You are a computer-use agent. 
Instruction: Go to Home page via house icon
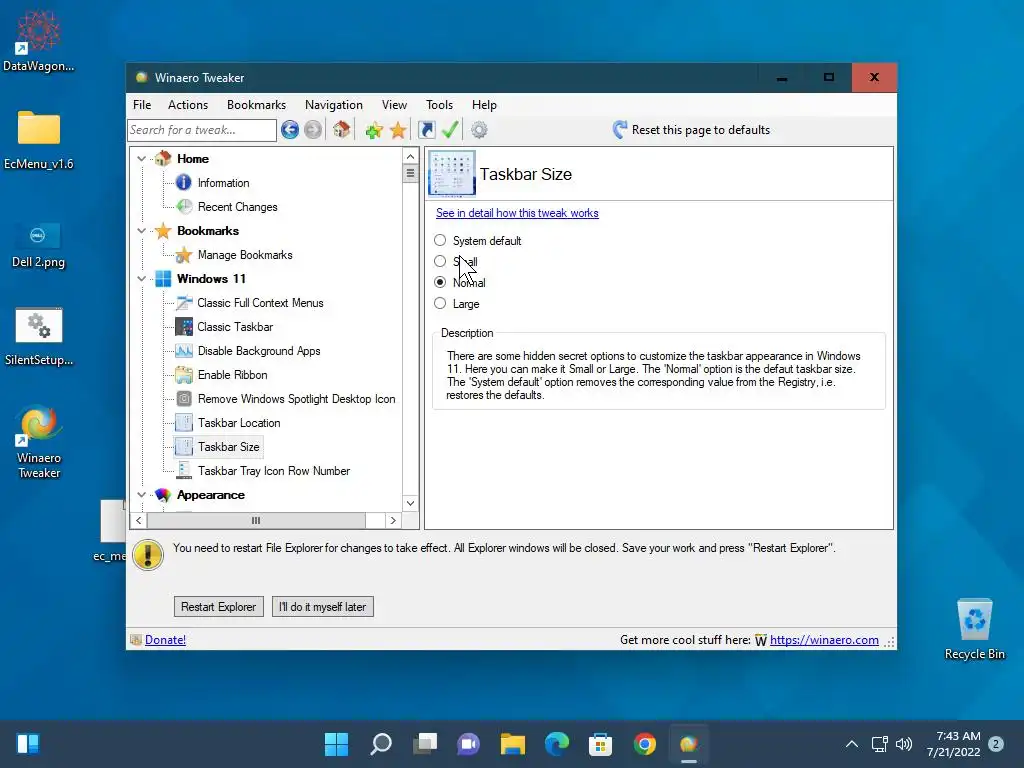pos(342,129)
